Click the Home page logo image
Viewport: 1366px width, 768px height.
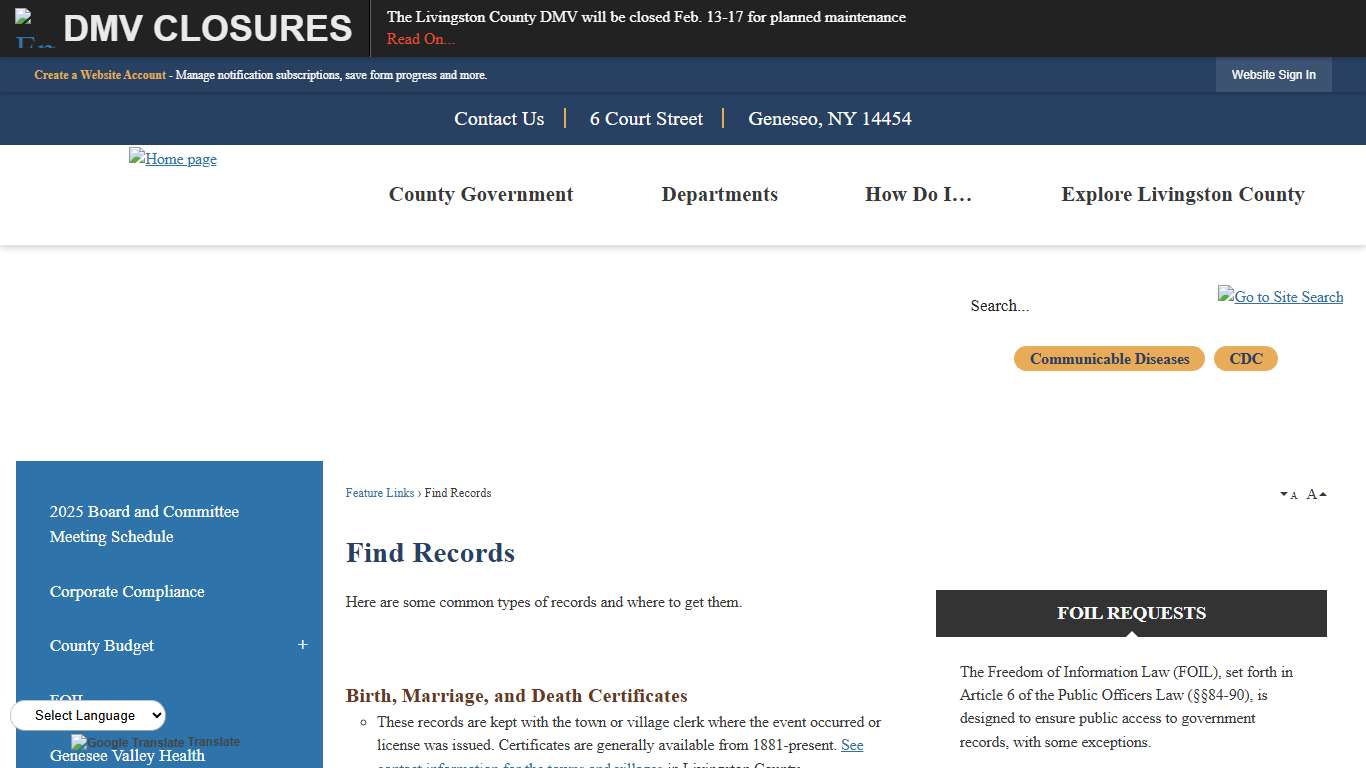[x=172, y=159]
